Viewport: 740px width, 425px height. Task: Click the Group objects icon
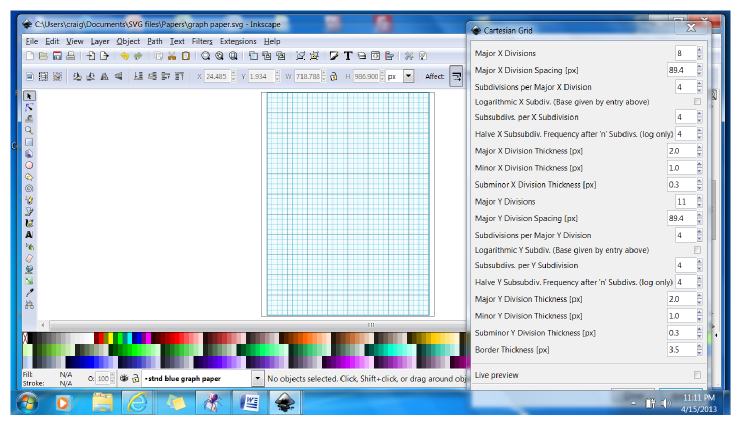pos(300,56)
